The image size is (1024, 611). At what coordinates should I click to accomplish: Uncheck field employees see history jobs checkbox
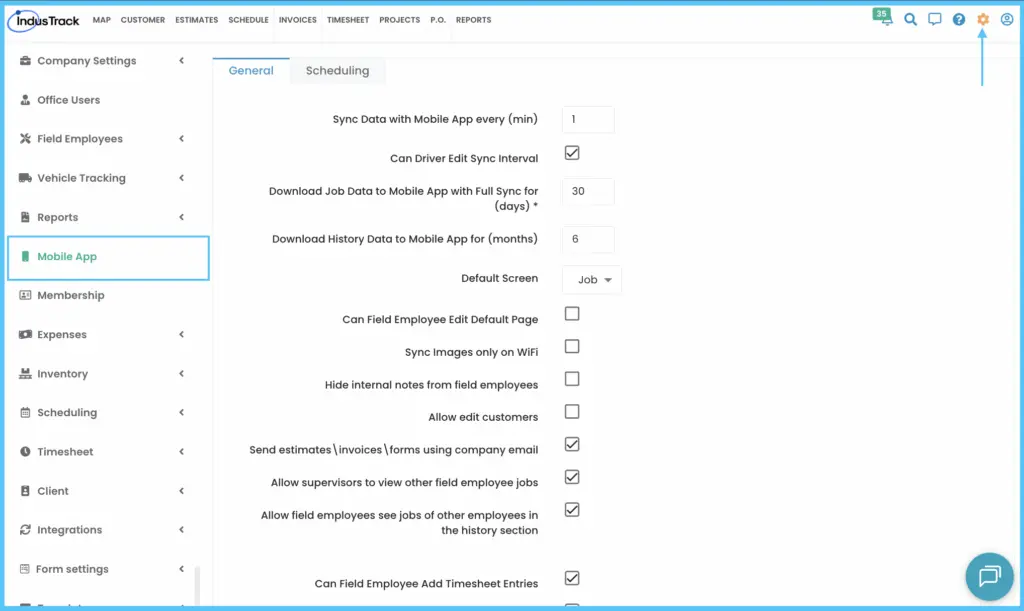[x=572, y=510]
